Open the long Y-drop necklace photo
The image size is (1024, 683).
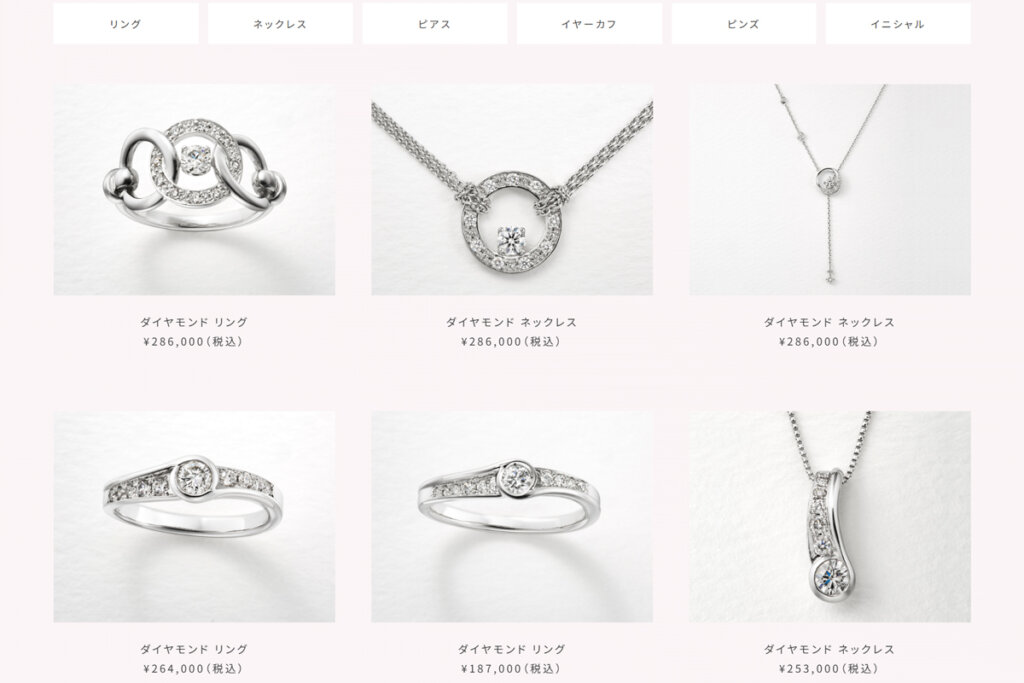(830, 189)
